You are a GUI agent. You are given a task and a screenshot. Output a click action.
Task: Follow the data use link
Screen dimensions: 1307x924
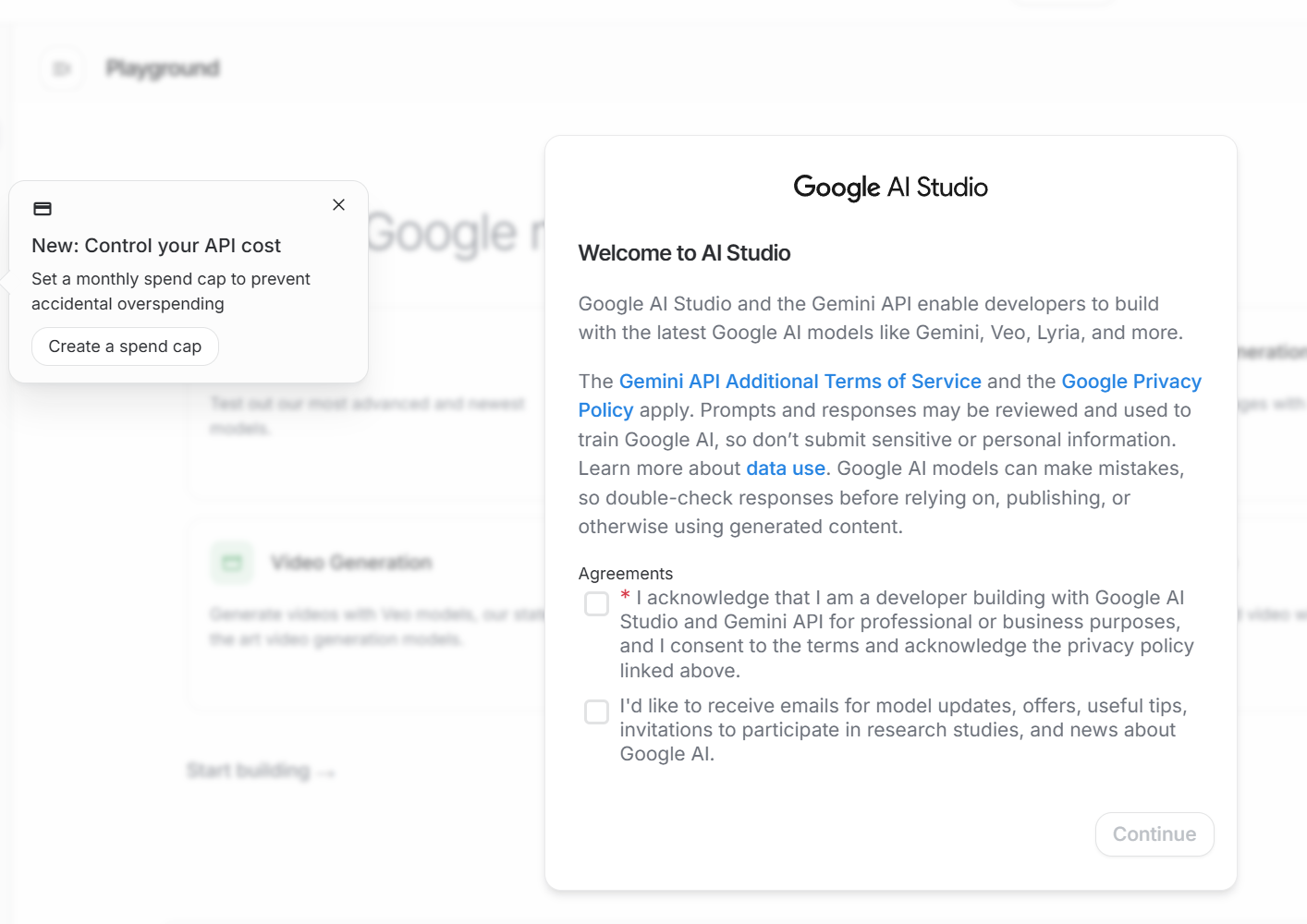[785, 468]
